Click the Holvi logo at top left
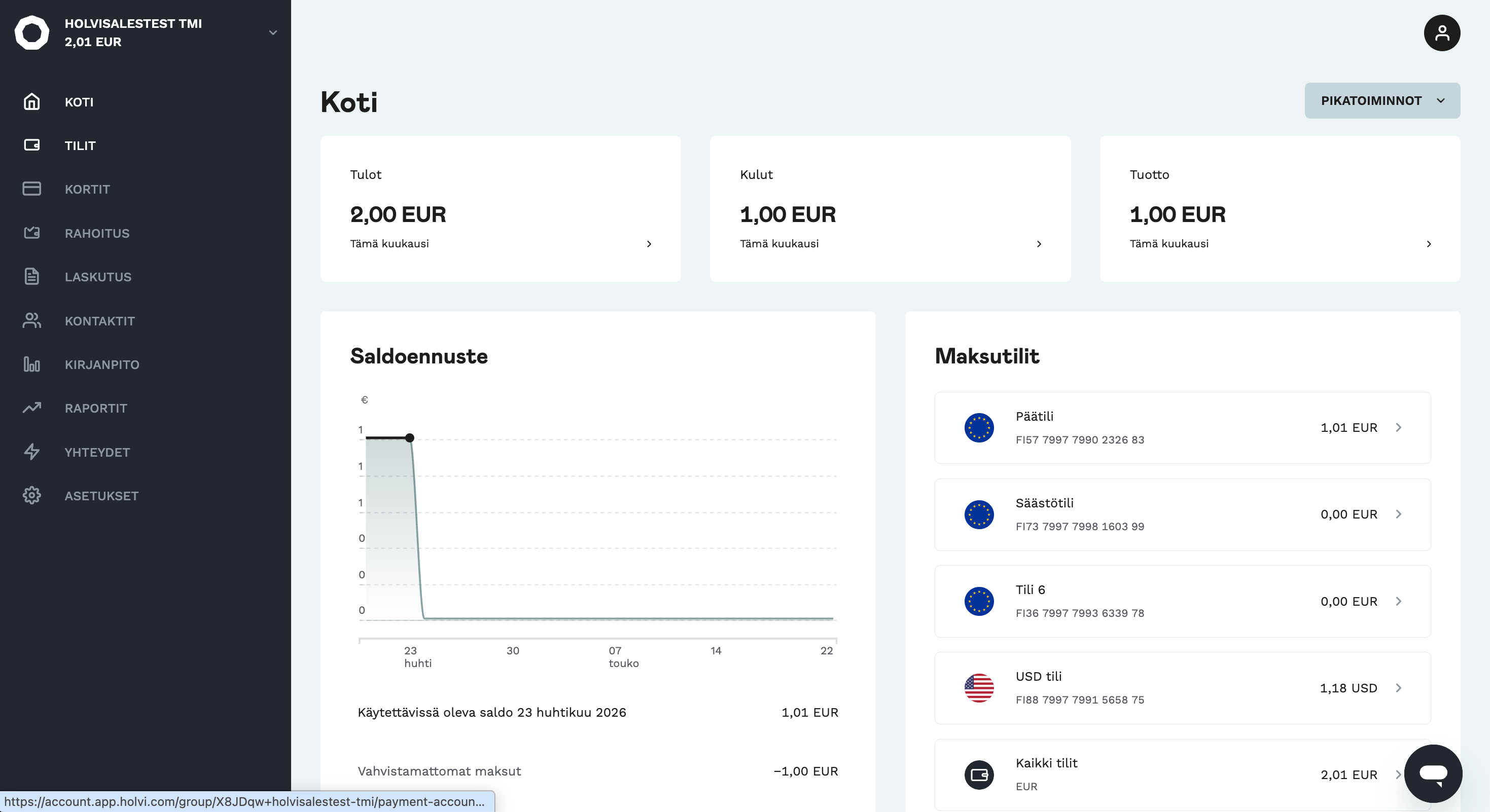The width and height of the screenshot is (1490, 812). coord(32,33)
